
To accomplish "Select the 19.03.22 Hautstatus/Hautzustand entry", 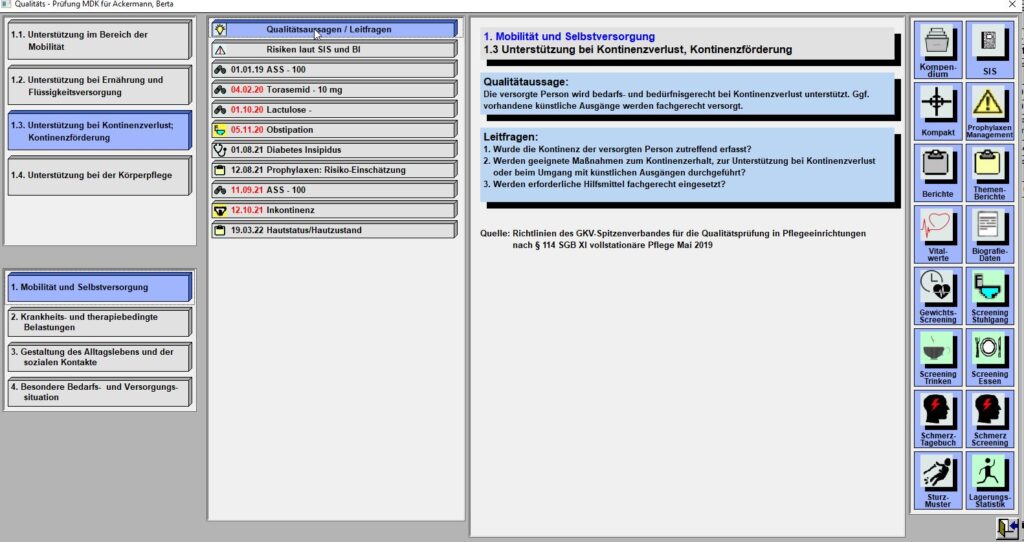I will tap(335, 230).
